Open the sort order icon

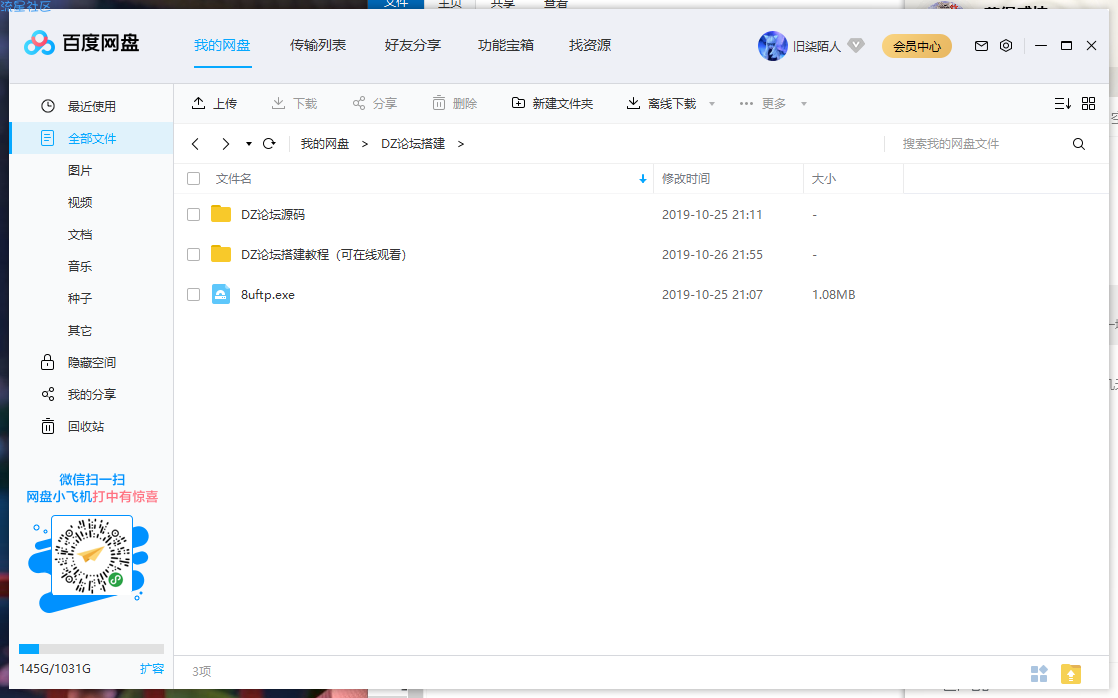tap(1062, 103)
